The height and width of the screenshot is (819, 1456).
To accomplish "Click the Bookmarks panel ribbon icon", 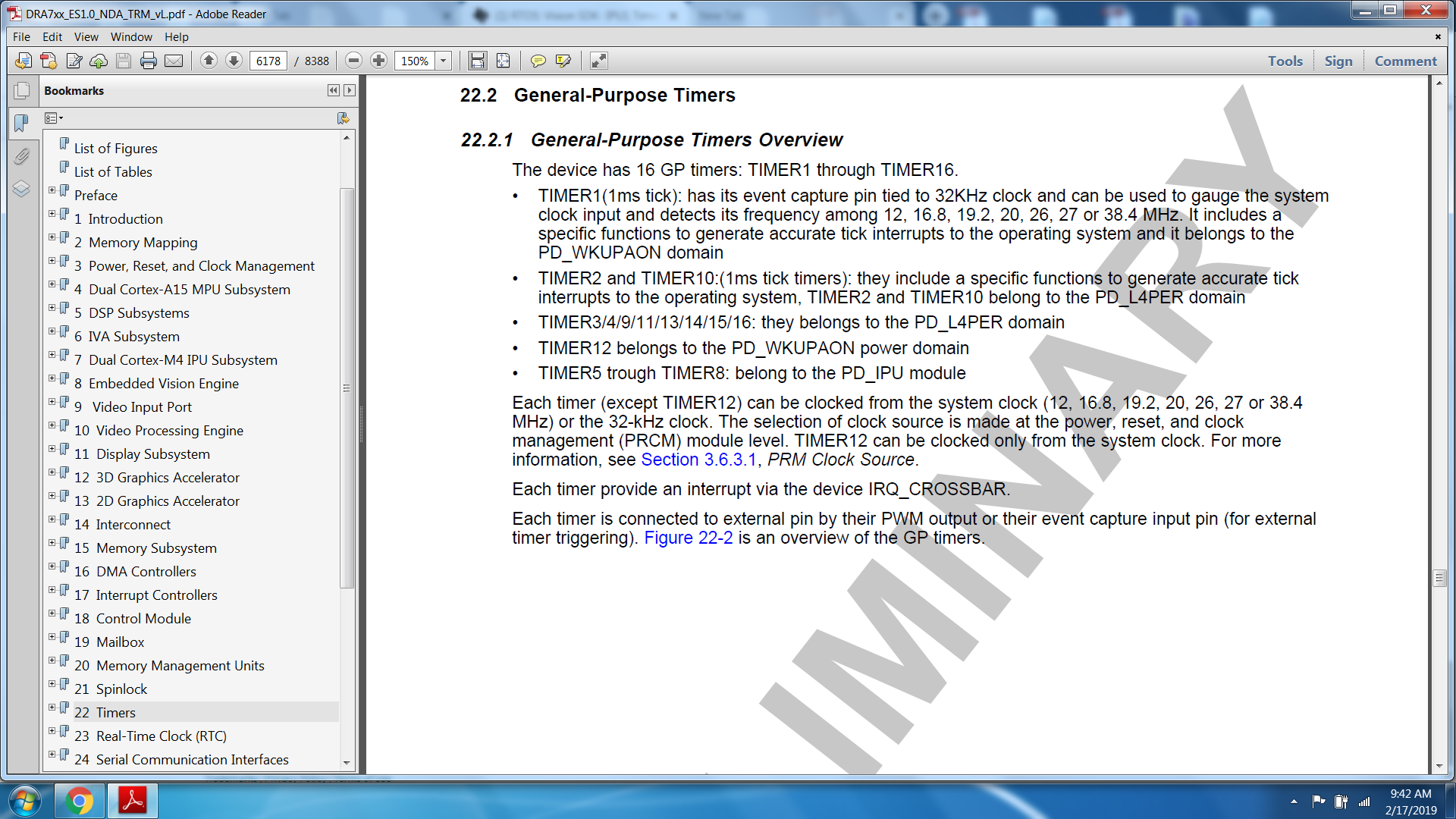I will (x=21, y=122).
